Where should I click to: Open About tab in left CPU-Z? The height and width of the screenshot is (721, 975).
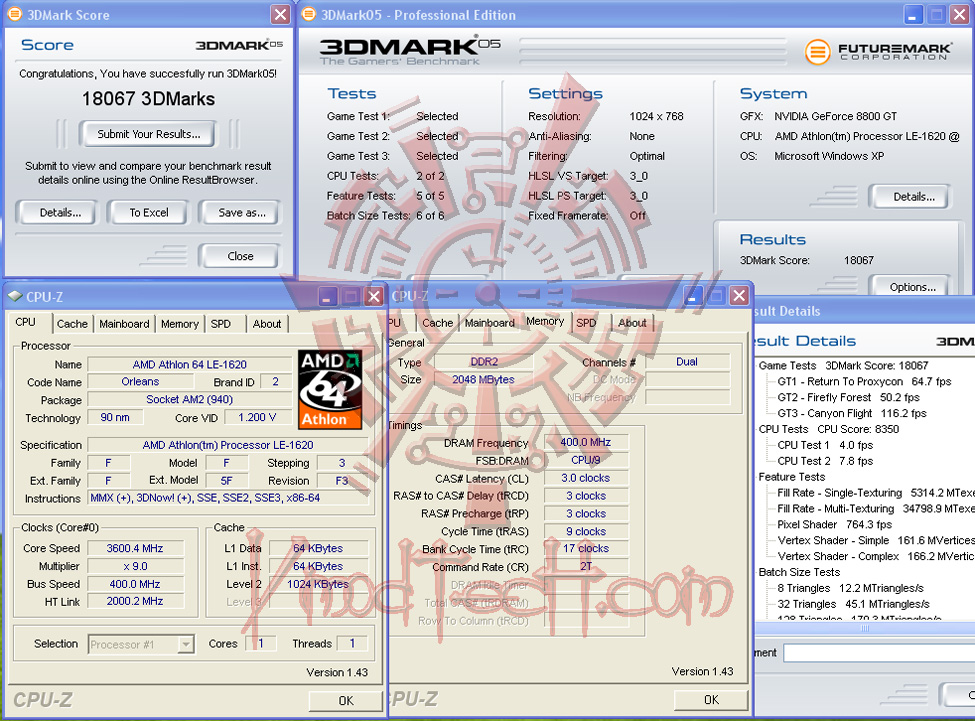(267, 324)
